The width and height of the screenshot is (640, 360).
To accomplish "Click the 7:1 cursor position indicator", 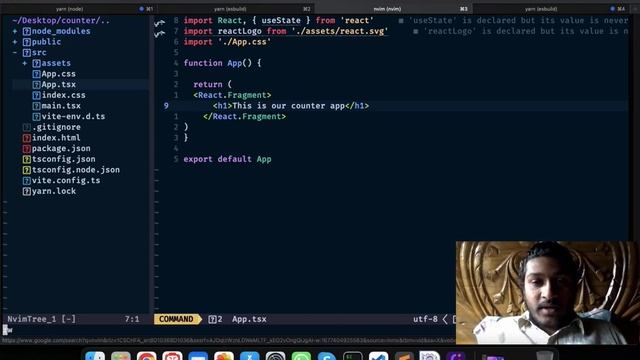I will click(132, 319).
